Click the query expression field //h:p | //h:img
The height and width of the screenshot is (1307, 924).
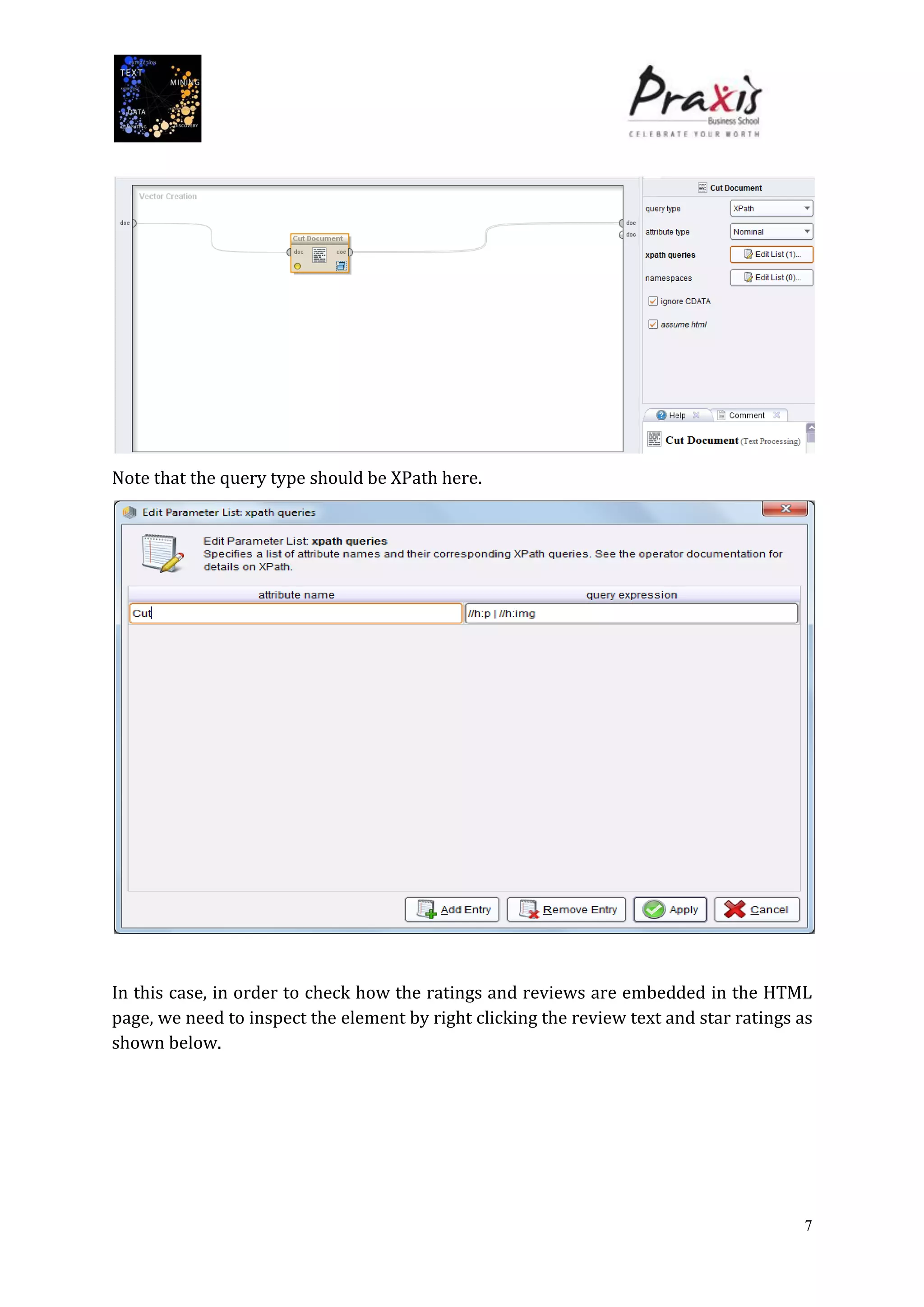631,613
